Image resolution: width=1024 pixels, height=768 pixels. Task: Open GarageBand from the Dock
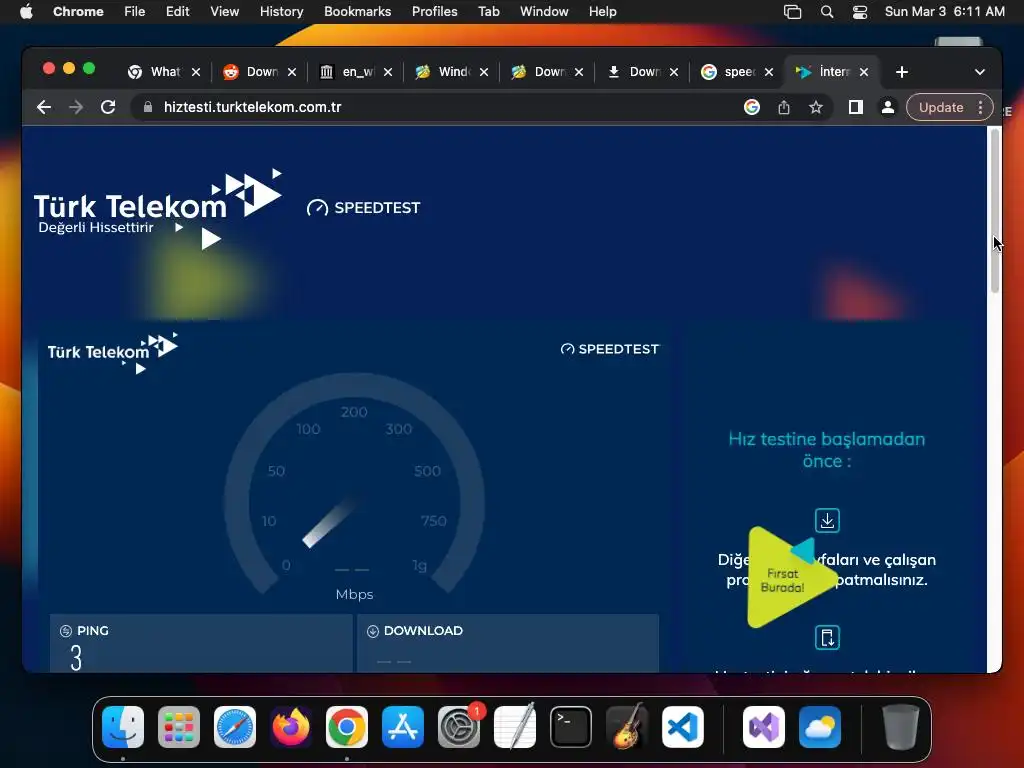[x=627, y=727]
